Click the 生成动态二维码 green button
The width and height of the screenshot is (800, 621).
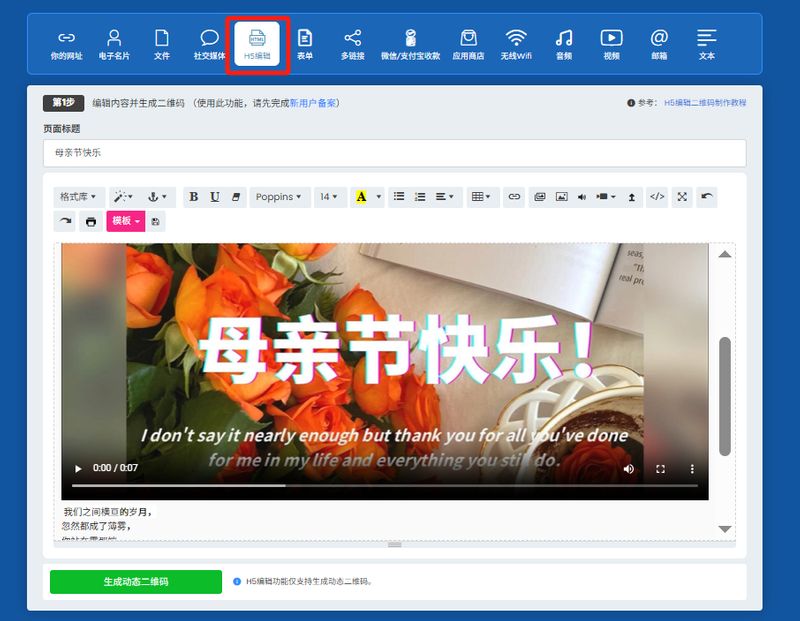coord(136,582)
